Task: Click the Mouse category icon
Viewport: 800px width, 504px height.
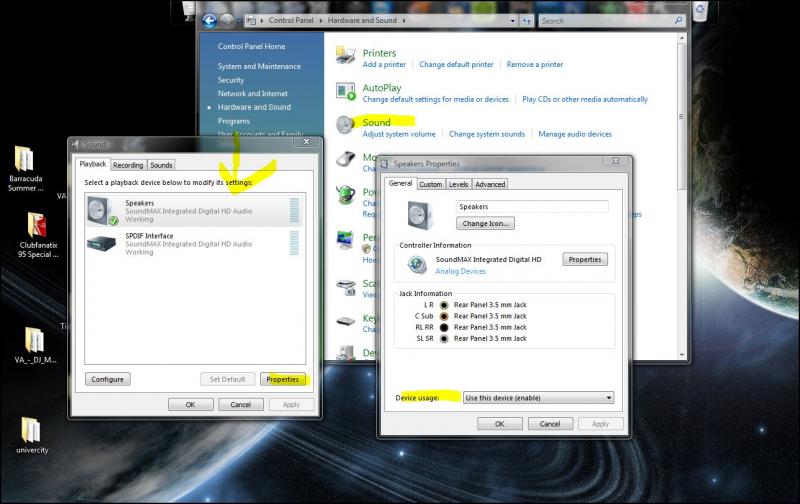Action: tap(345, 159)
